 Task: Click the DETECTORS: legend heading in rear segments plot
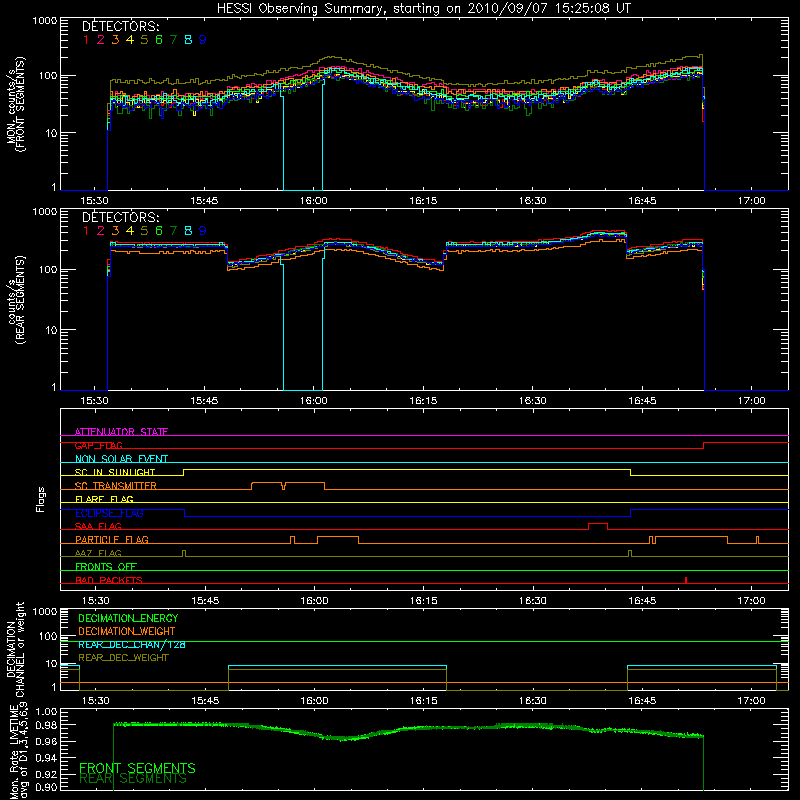pyautogui.click(x=120, y=217)
